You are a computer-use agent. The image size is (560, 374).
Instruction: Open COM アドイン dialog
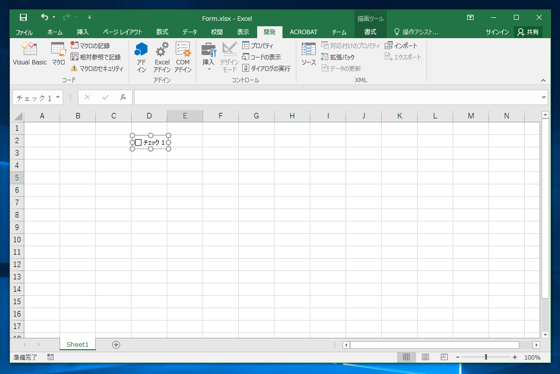[183, 57]
